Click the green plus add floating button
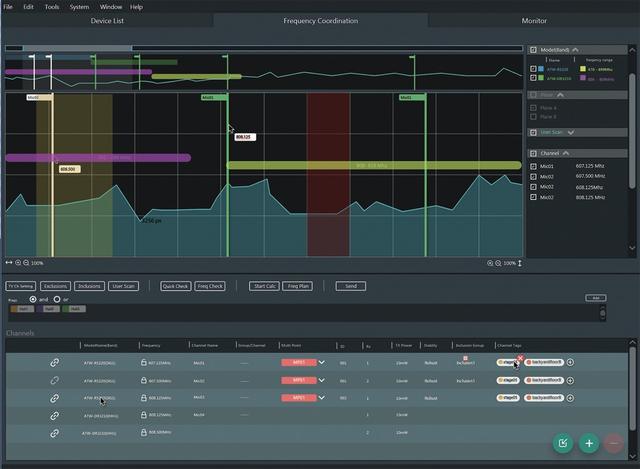 [589, 443]
